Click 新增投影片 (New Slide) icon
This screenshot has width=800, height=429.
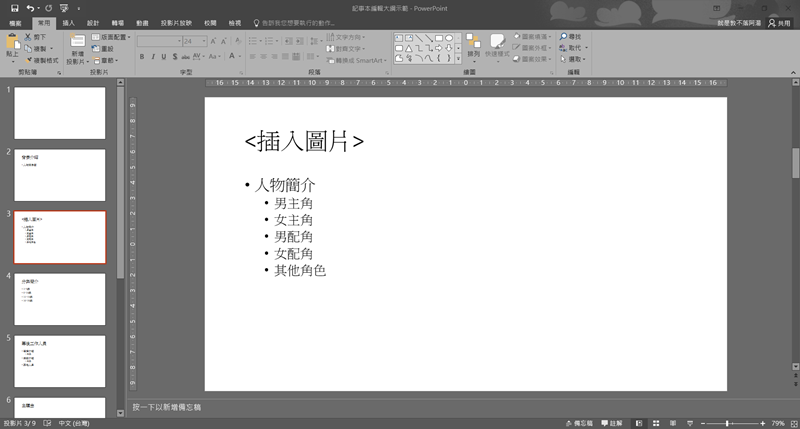click(78, 41)
